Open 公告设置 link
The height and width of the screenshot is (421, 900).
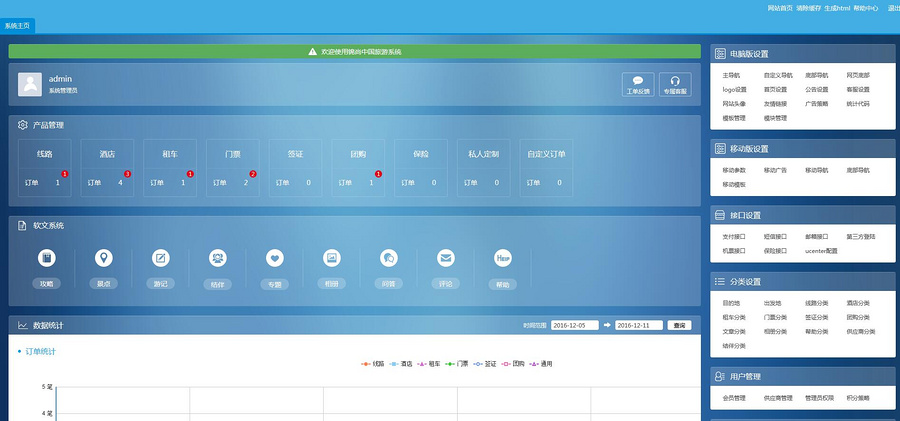pos(816,90)
